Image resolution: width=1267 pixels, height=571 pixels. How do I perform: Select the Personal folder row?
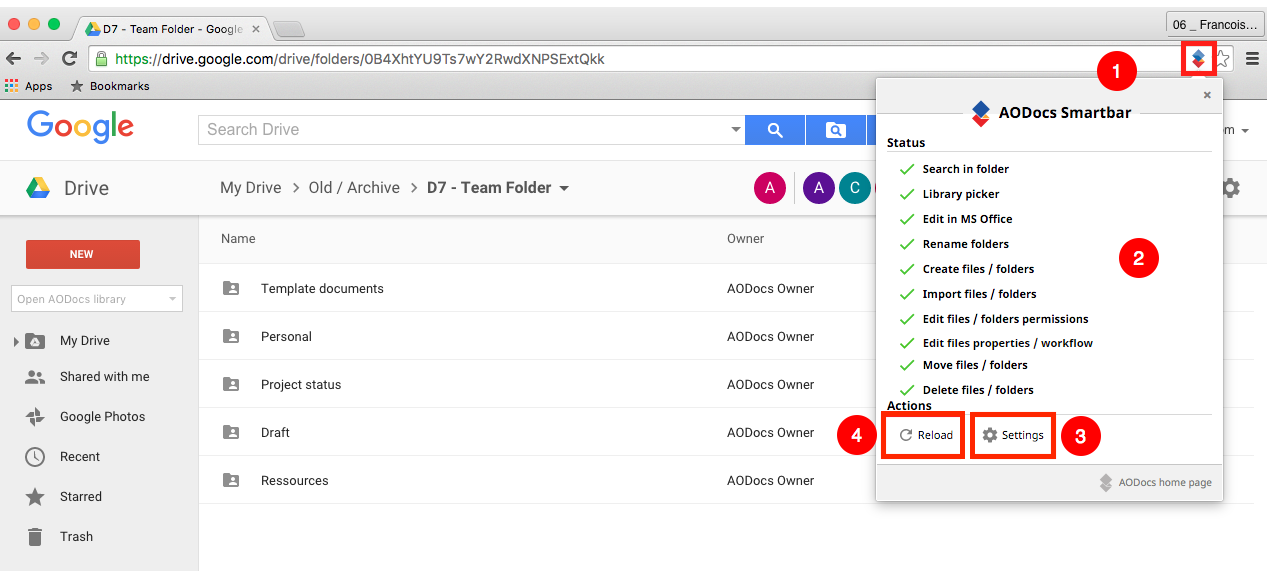pyautogui.click(x=537, y=337)
